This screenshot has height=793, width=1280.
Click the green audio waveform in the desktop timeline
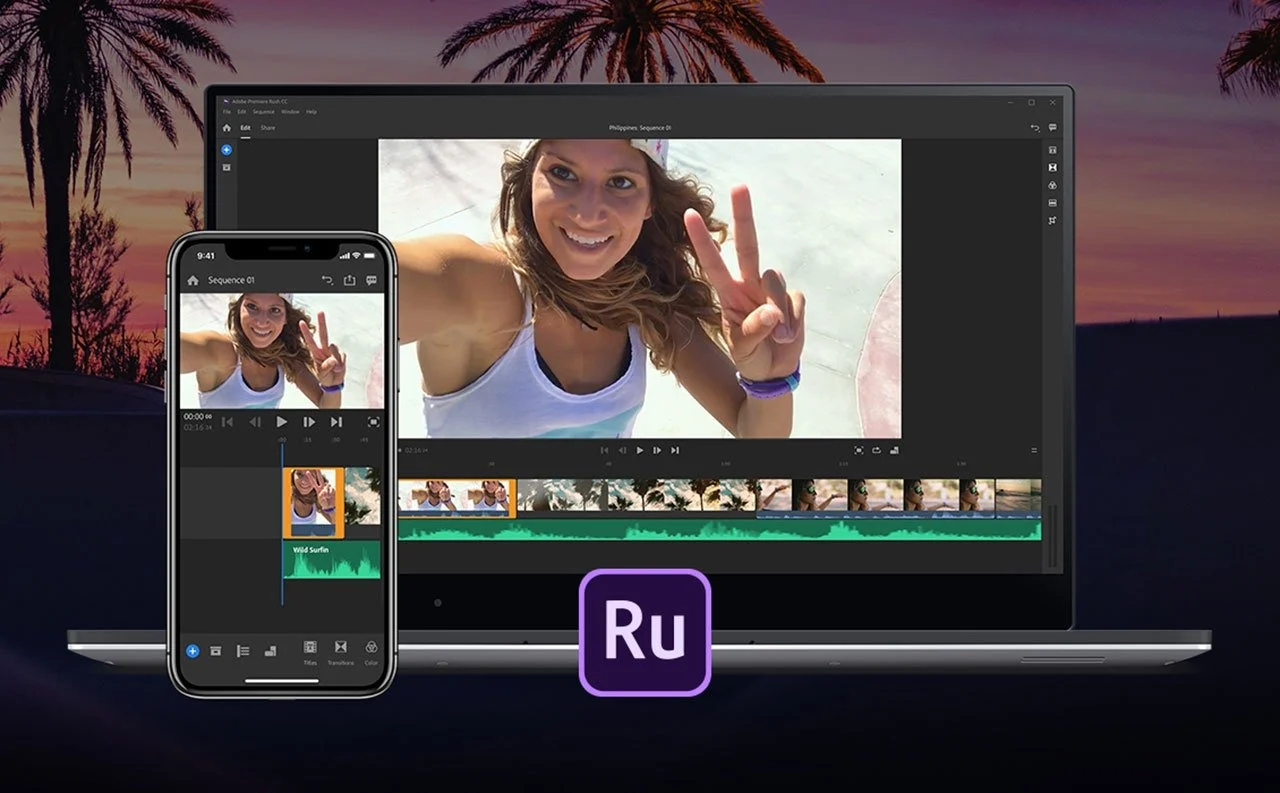(720, 528)
